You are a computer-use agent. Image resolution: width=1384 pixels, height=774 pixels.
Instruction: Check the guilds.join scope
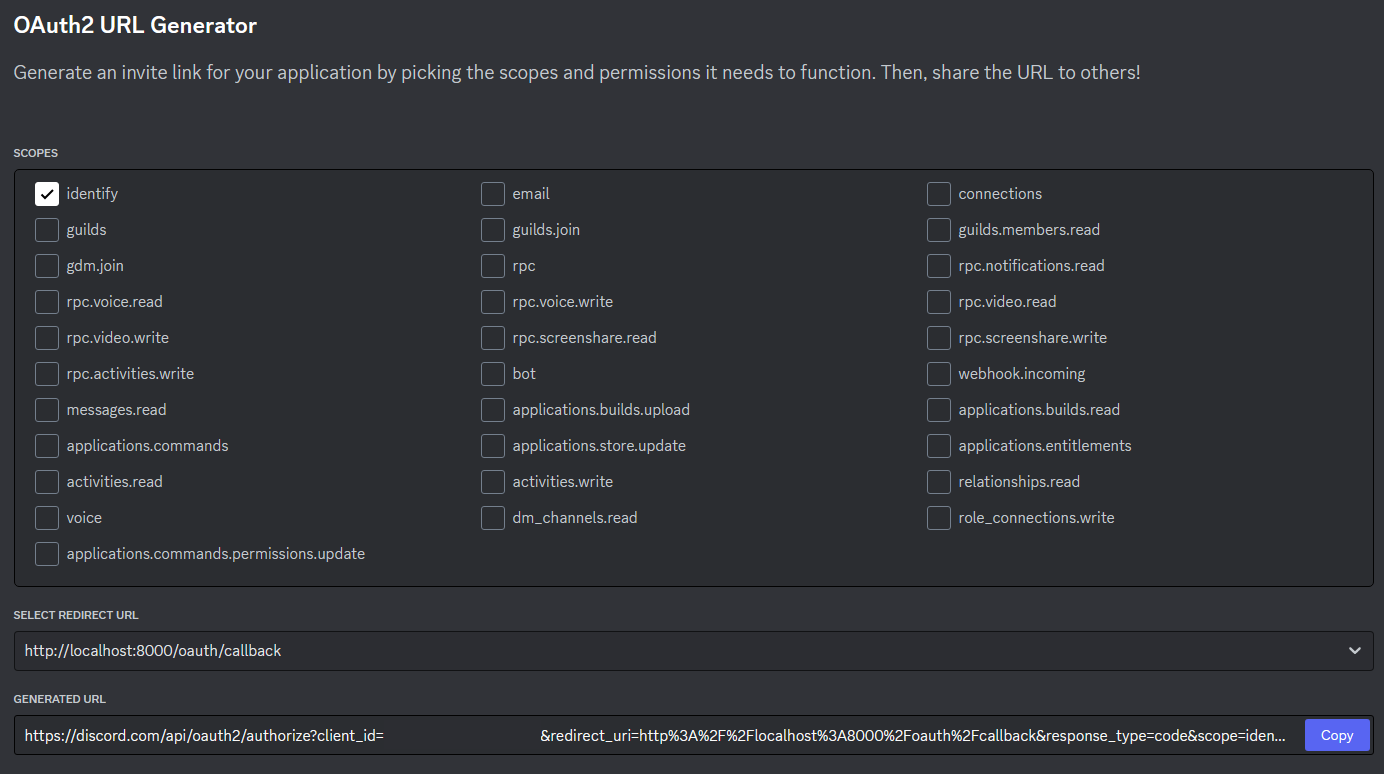(x=493, y=230)
